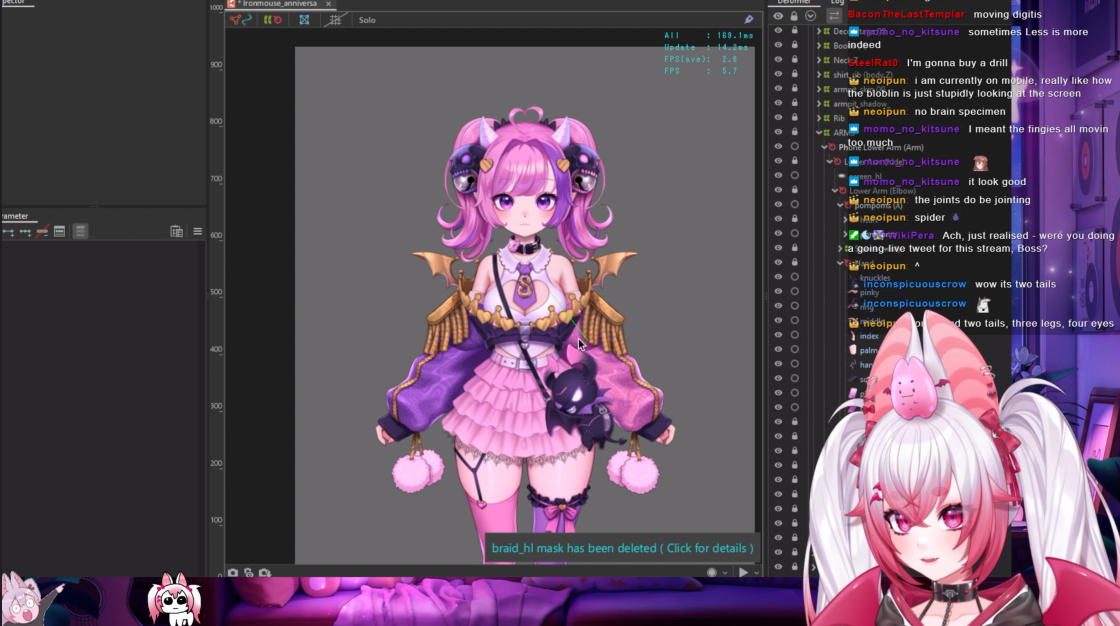This screenshot has width=1120, height=626.
Task: Open the braid_hl mask deleted notification
Action: (x=621, y=548)
